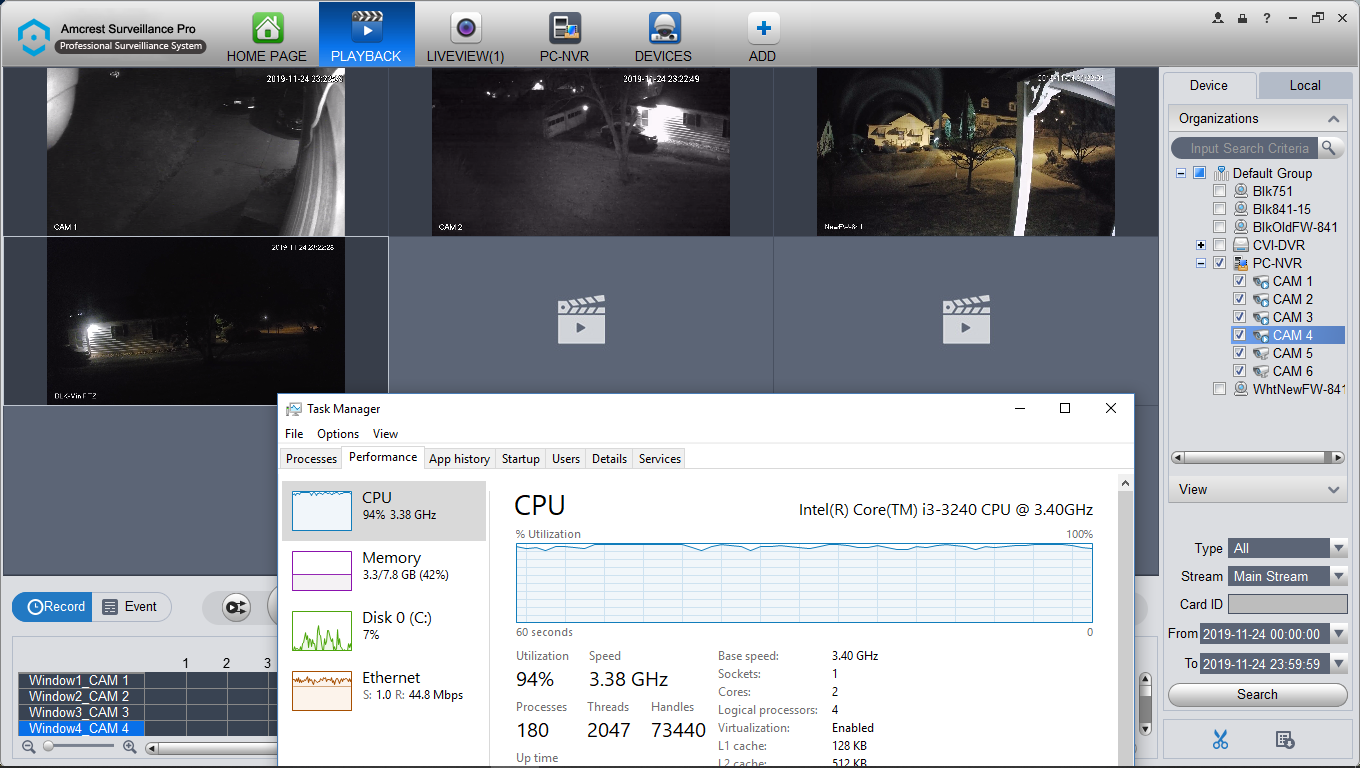Switch to the Local tab
This screenshot has width=1360, height=768.
(1305, 85)
